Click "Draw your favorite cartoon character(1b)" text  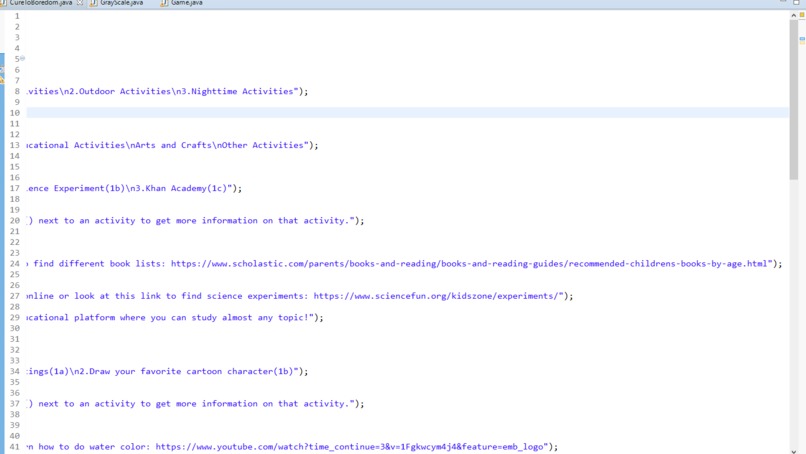(191, 371)
